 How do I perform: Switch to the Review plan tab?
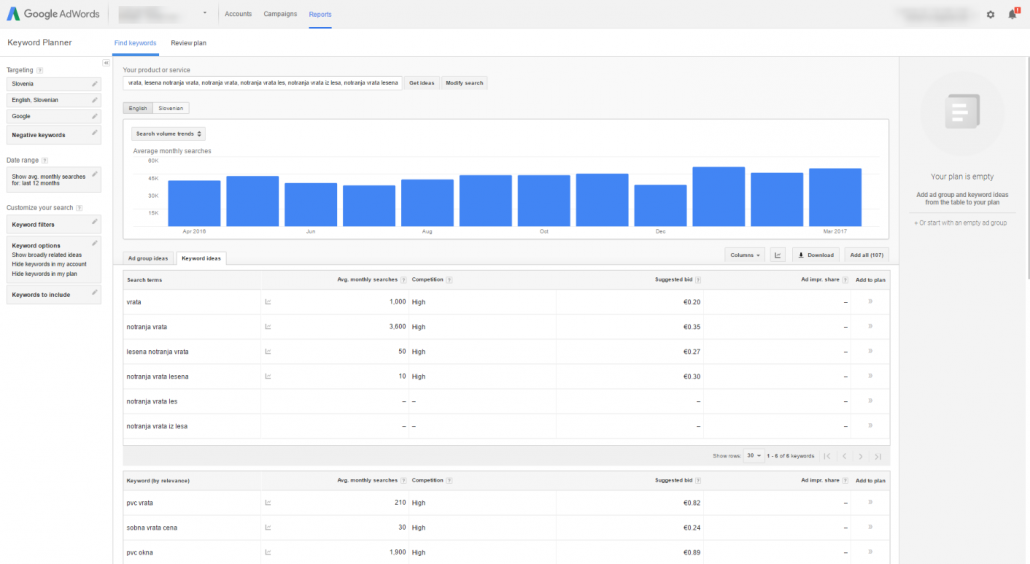click(188, 43)
